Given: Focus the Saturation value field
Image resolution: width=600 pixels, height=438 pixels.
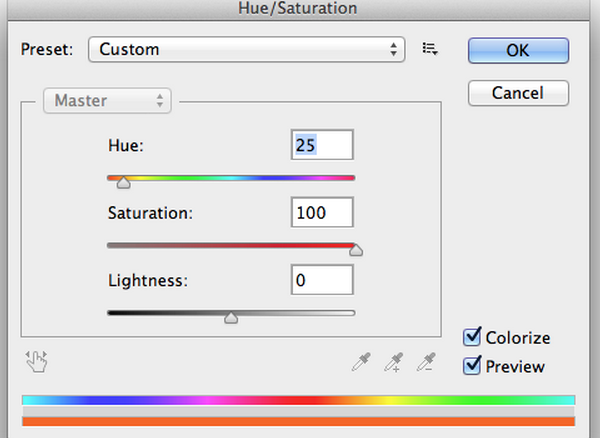Looking at the screenshot, I should (322, 212).
